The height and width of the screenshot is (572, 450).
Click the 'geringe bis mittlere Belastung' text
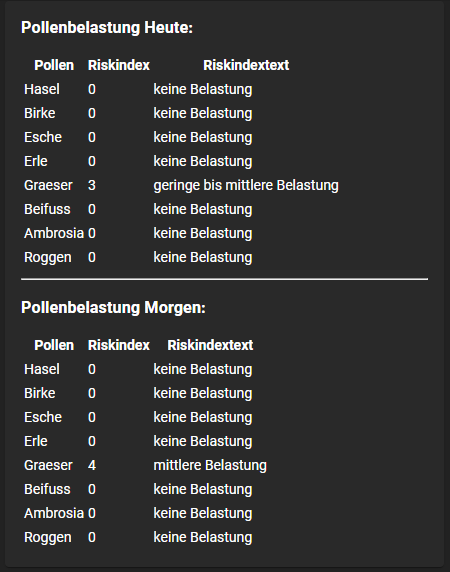(246, 185)
